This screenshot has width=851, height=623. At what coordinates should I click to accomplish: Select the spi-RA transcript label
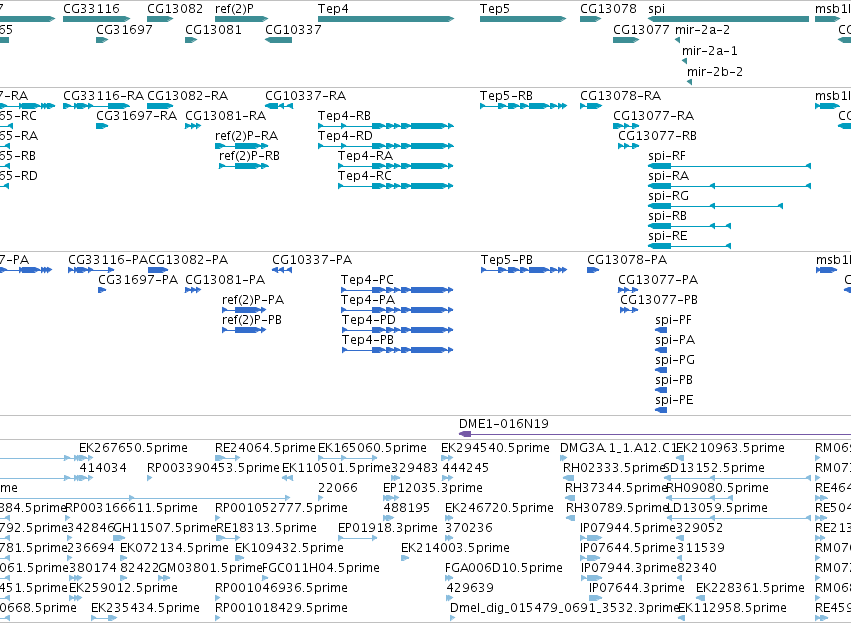tap(669, 176)
